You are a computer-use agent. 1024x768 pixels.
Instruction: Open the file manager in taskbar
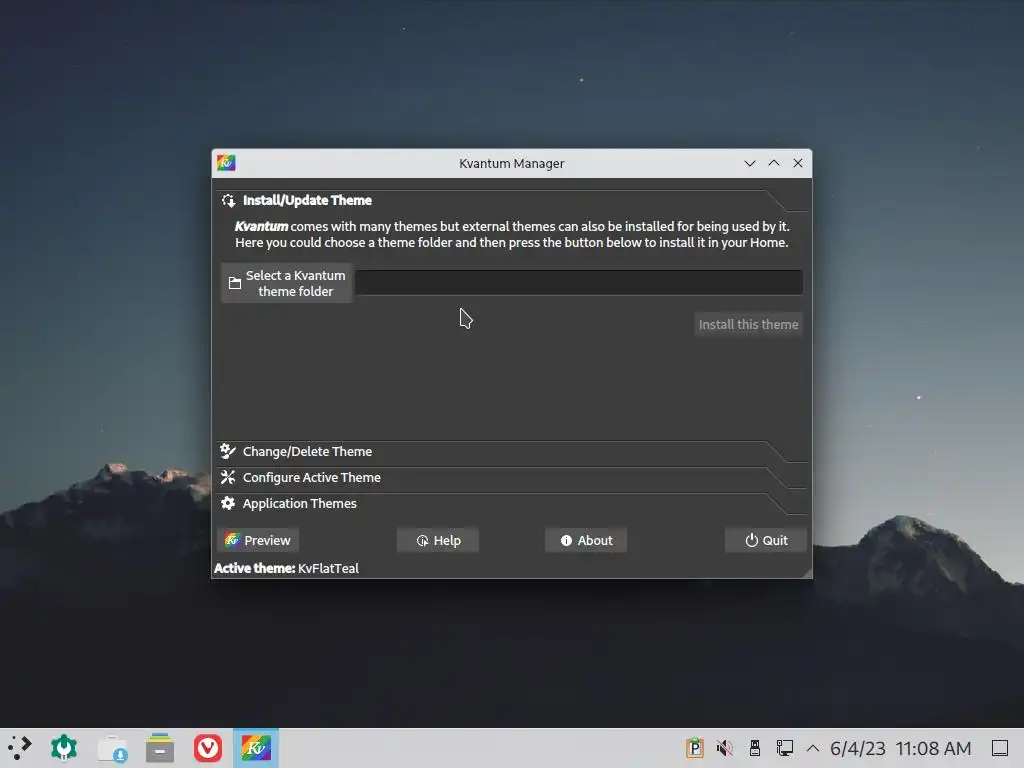click(x=160, y=748)
